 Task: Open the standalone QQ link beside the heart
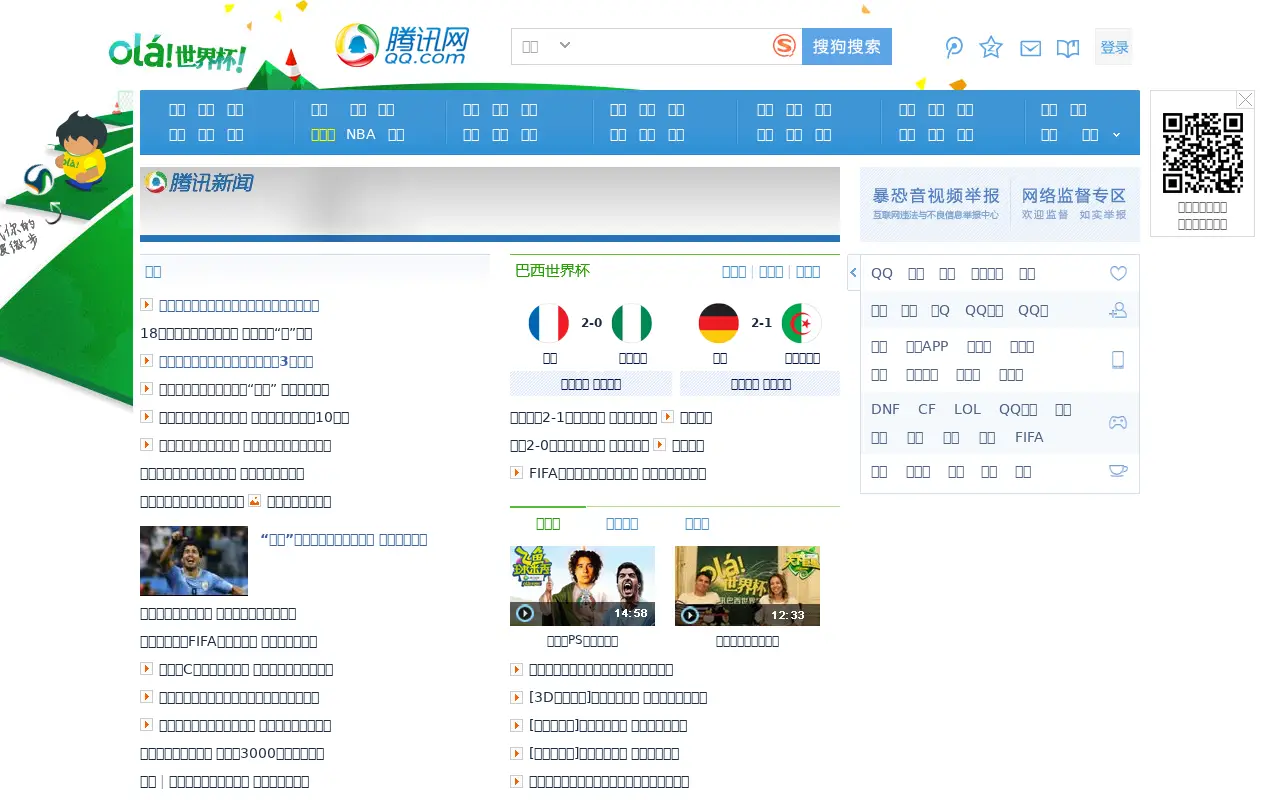pos(882,273)
